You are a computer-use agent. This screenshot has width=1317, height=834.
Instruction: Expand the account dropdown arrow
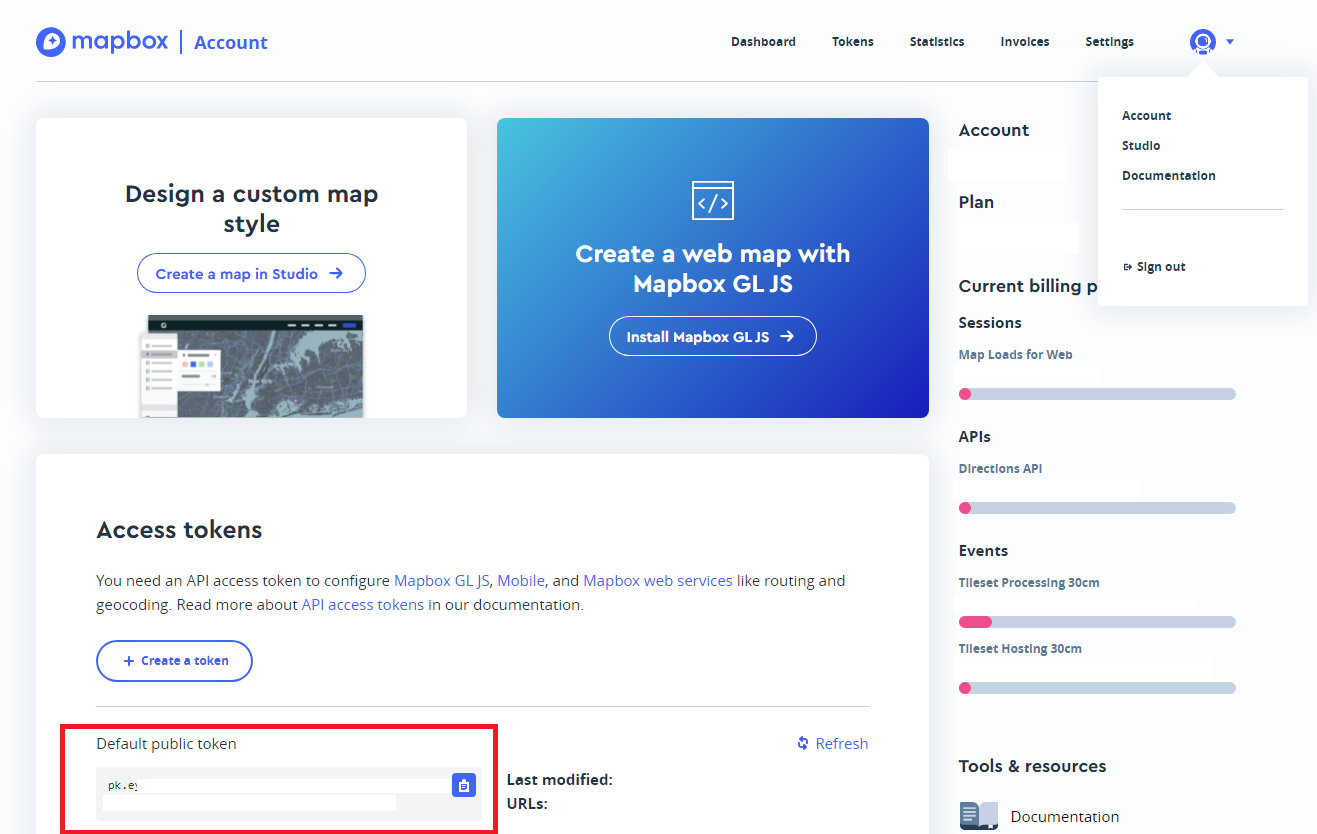[x=1230, y=42]
